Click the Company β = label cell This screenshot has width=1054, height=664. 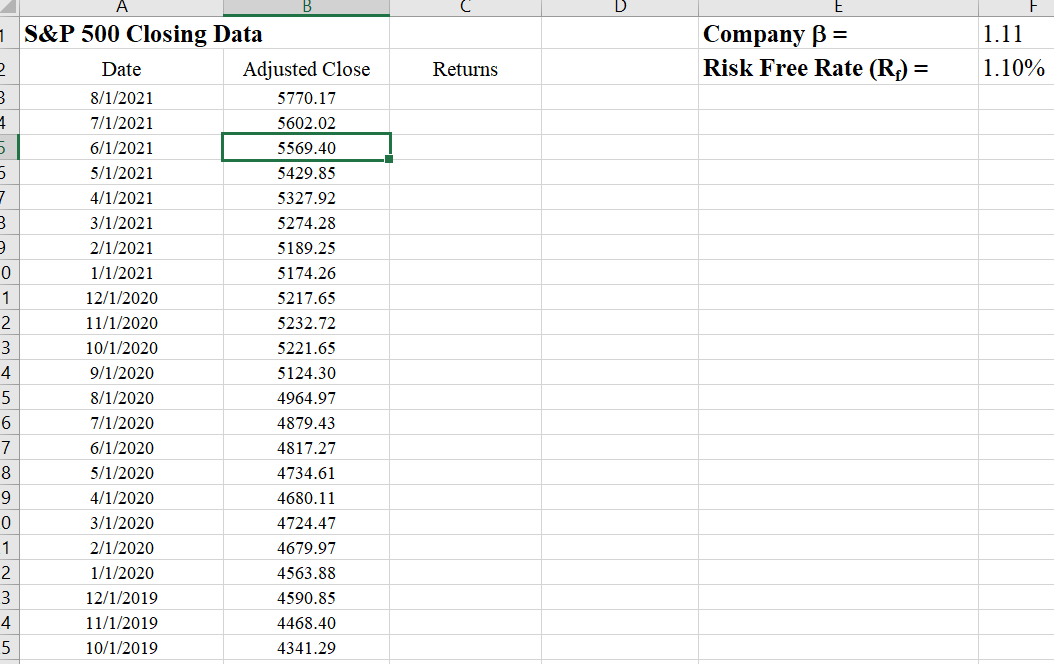click(838, 33)
